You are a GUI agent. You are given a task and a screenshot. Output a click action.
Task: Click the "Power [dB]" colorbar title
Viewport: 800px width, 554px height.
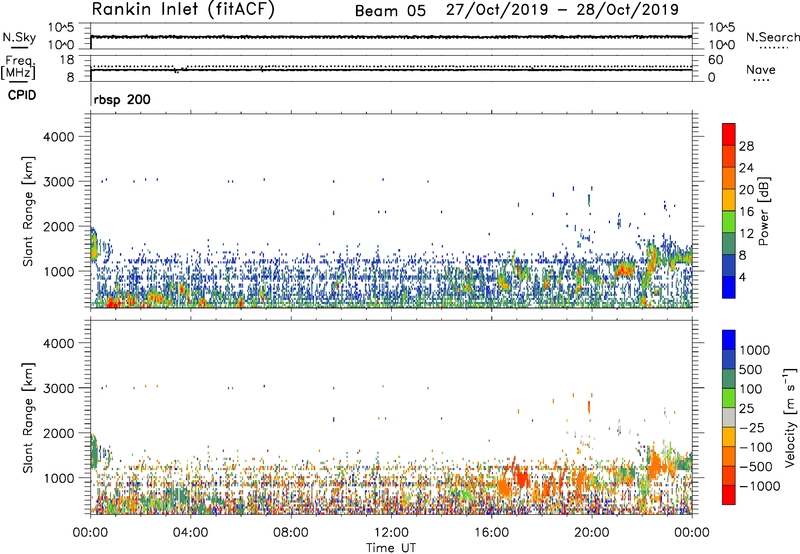click(764, 211)
